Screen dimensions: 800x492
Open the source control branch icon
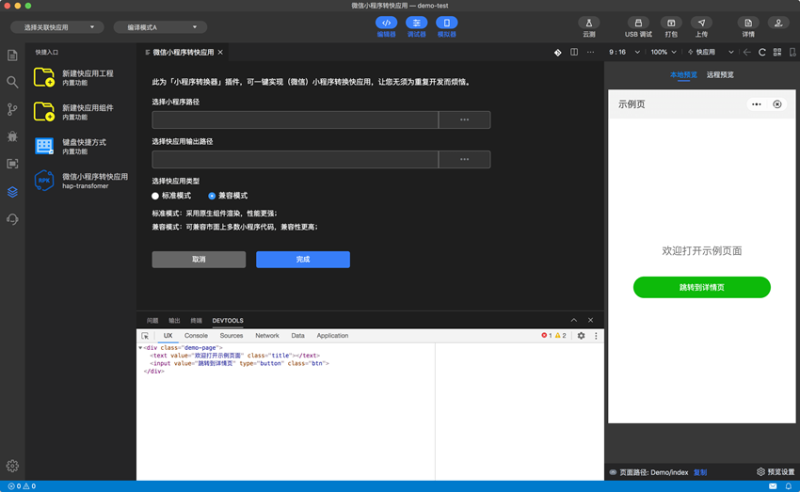click(12, 109)
